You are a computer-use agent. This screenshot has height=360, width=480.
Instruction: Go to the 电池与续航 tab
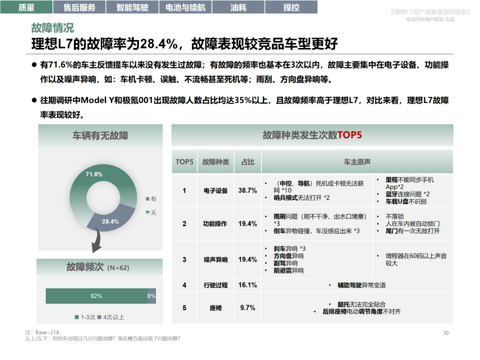[x=185, y=7]
